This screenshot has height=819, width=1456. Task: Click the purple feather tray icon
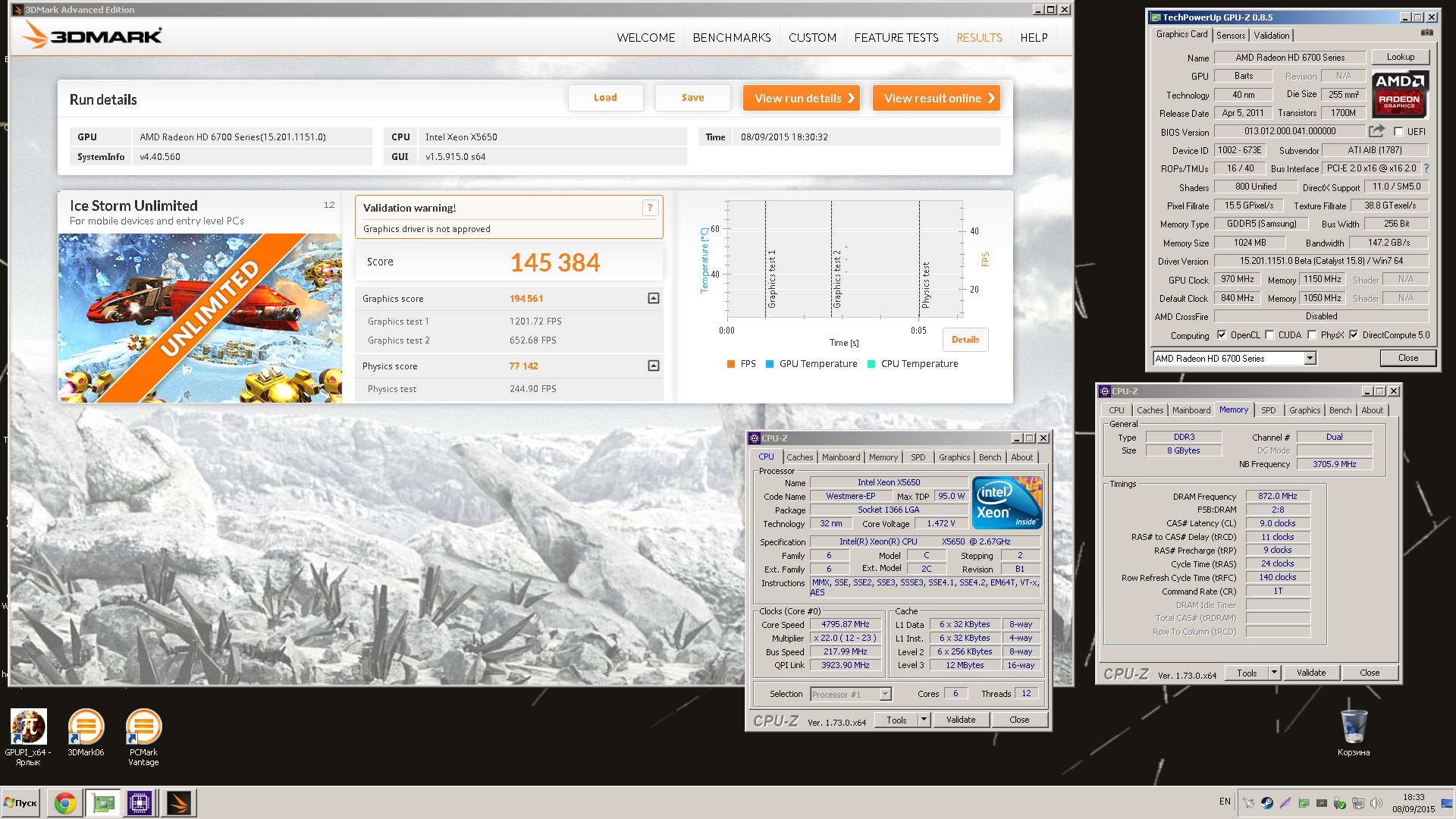tap(1285, 802)
